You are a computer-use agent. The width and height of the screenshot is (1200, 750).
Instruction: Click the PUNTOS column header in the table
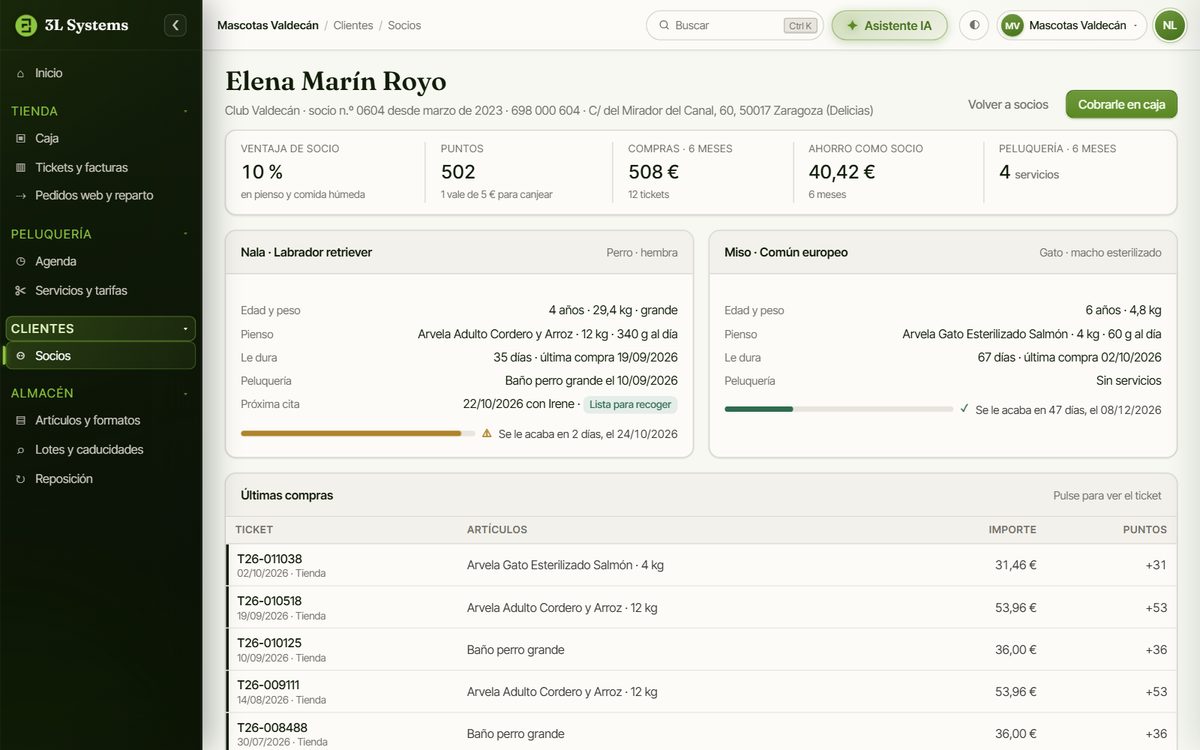pyautogui.click(x=1145, y=530)
